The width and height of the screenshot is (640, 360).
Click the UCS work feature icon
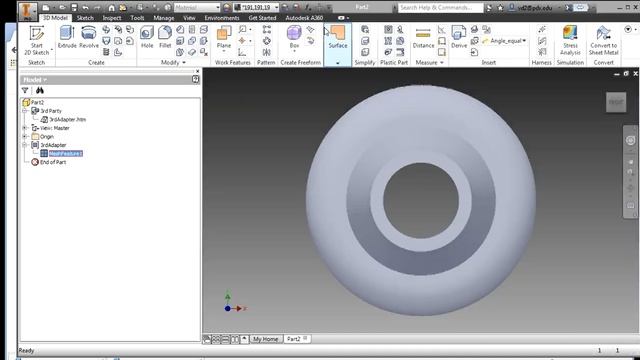[242, 52]
